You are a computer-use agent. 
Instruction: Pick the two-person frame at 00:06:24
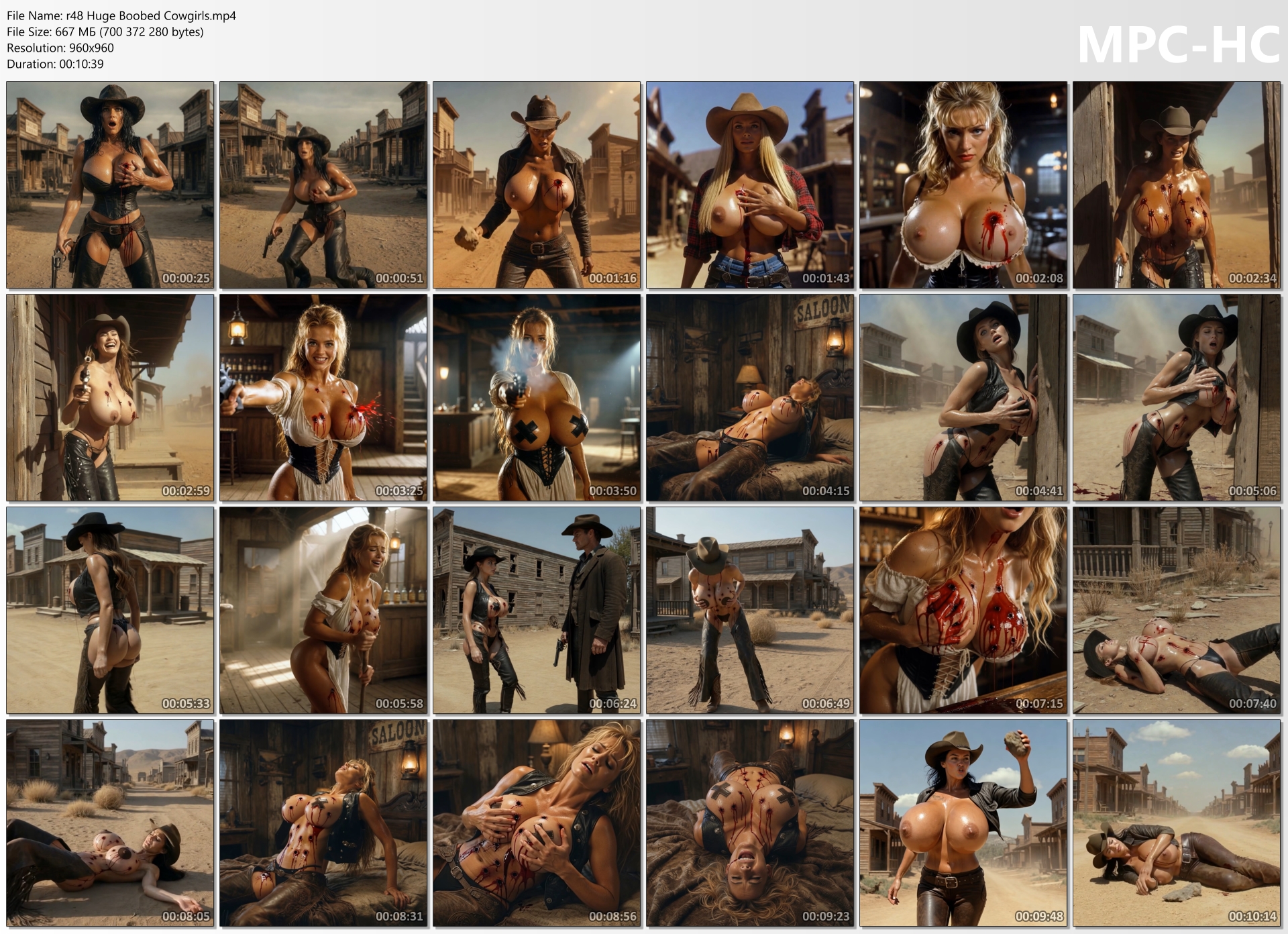coord(537,611)
